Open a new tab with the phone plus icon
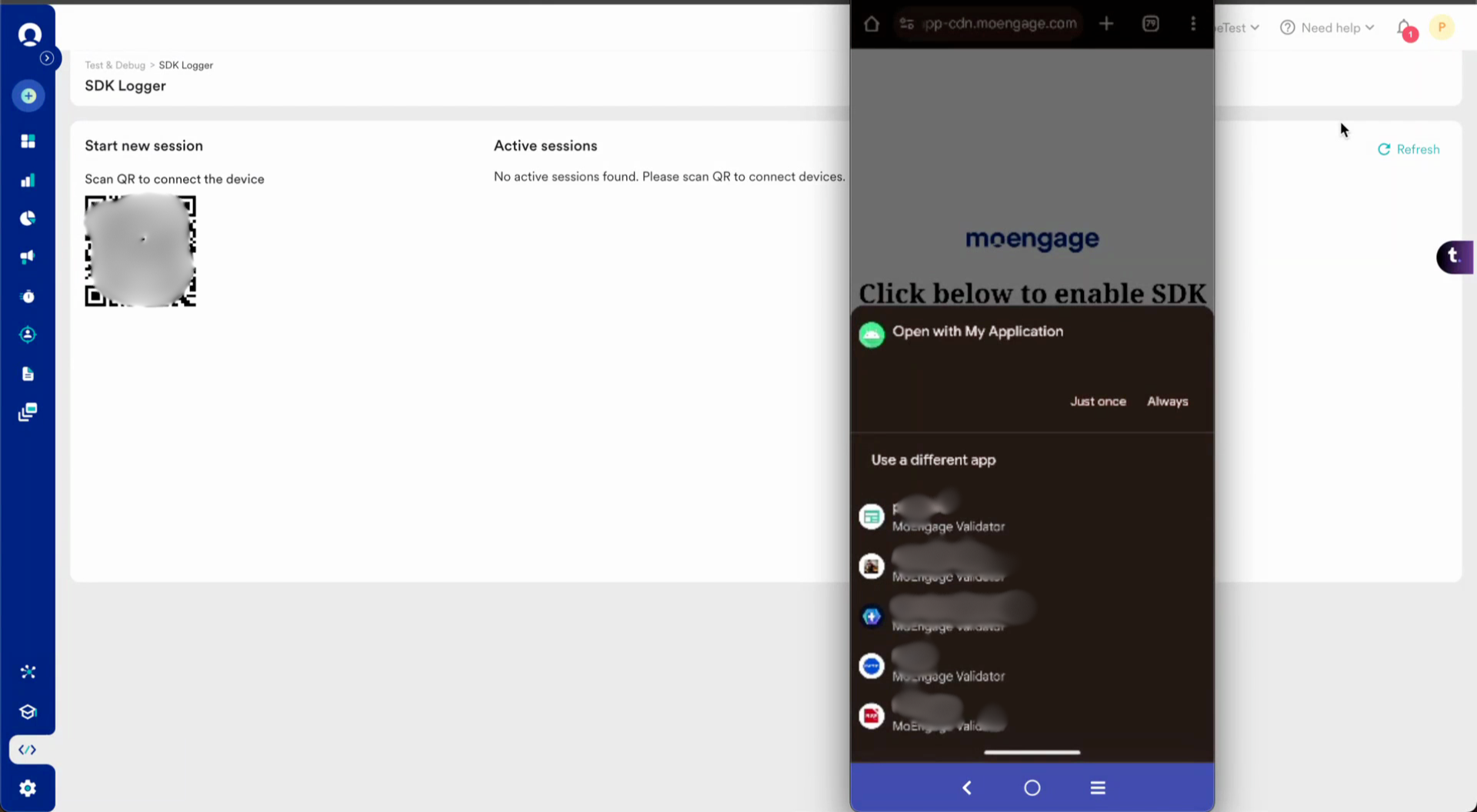The width and height of the screenshot is (1477, 812). pyautogui.click(x=1106, y=24)
